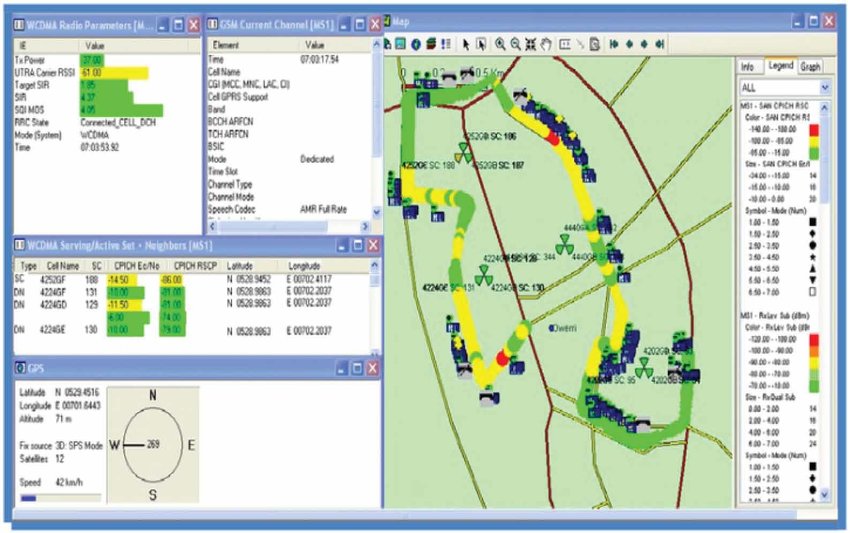Click the WCDMA Radio Parameters window title icon

pos(19,25)
